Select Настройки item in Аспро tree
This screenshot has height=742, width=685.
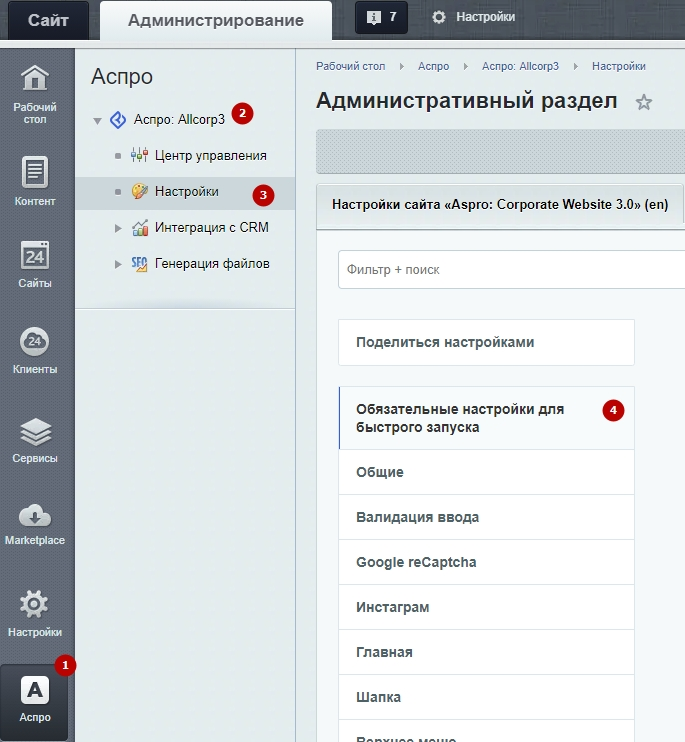187,191
